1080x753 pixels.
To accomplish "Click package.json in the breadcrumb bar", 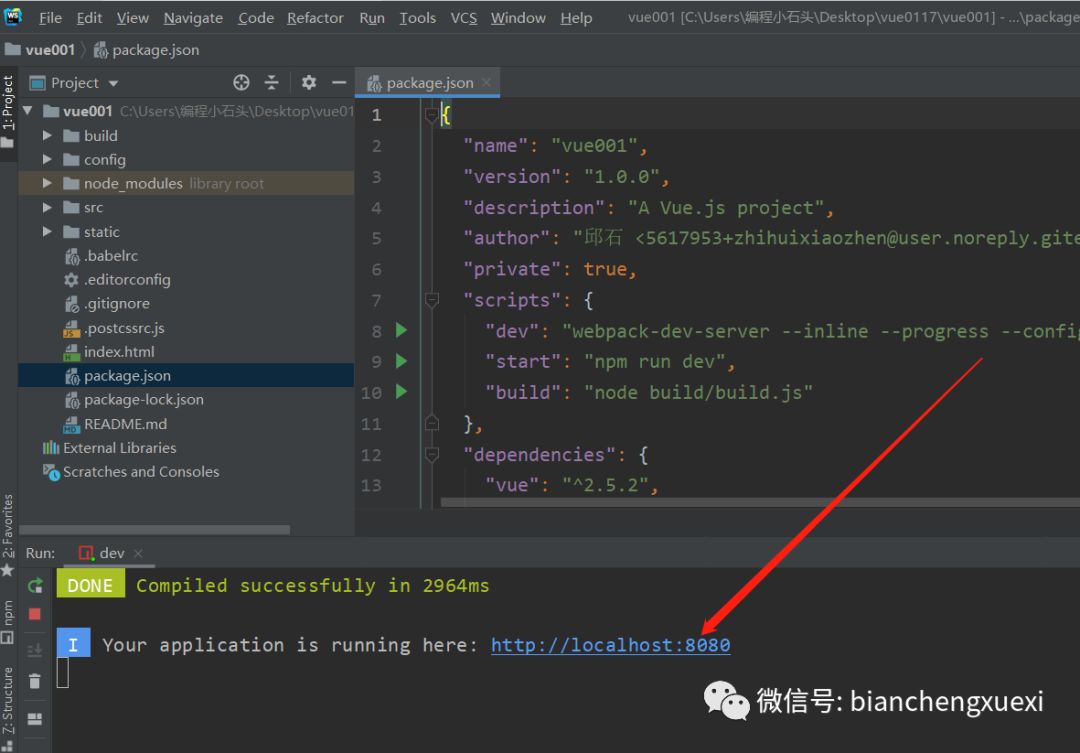I will (x=146, y=50).
